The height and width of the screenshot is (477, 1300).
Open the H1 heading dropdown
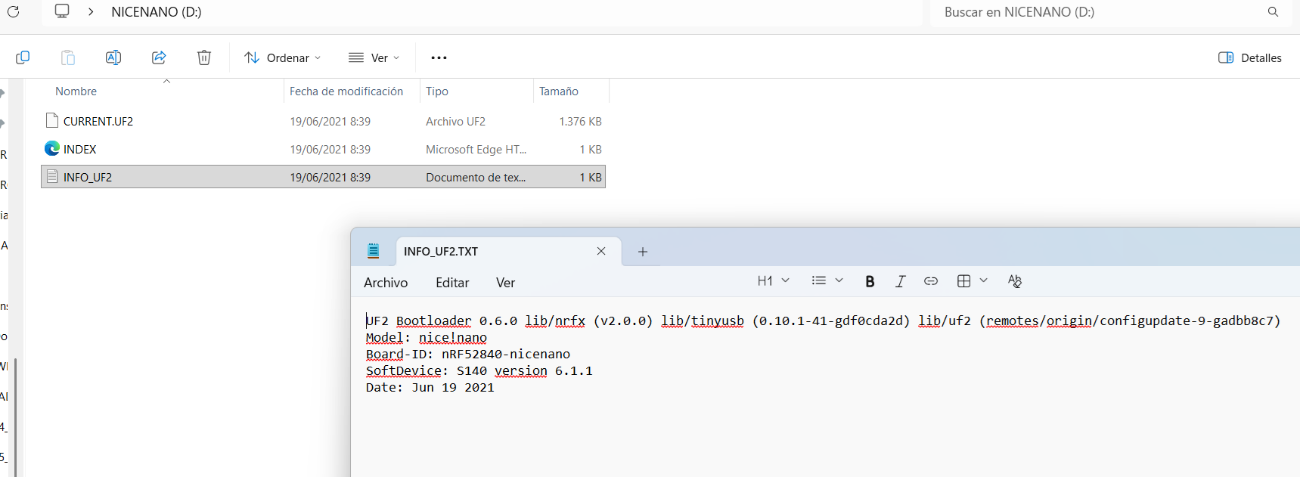(773, 281)
